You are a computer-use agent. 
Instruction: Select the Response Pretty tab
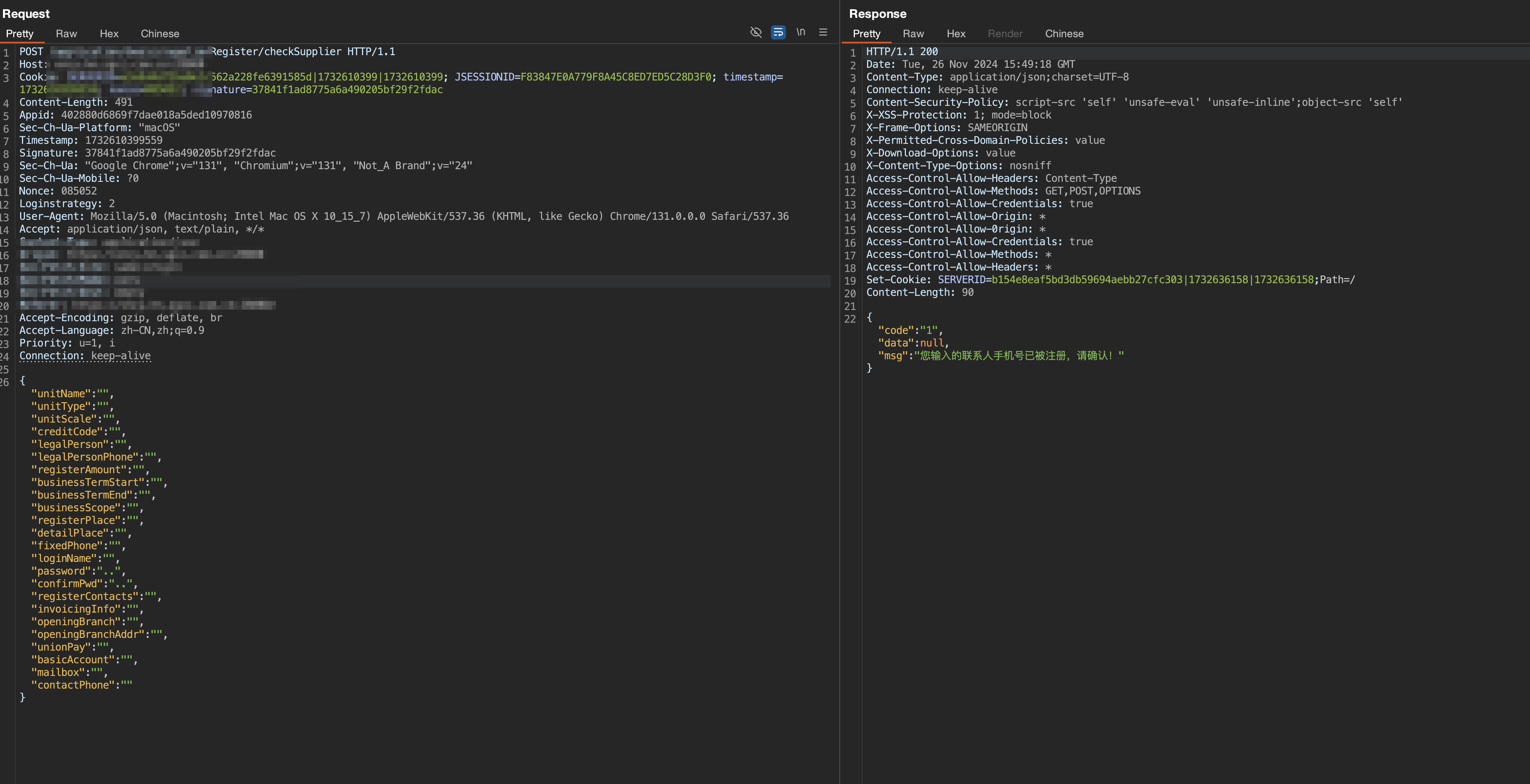(x=866, y=34)
